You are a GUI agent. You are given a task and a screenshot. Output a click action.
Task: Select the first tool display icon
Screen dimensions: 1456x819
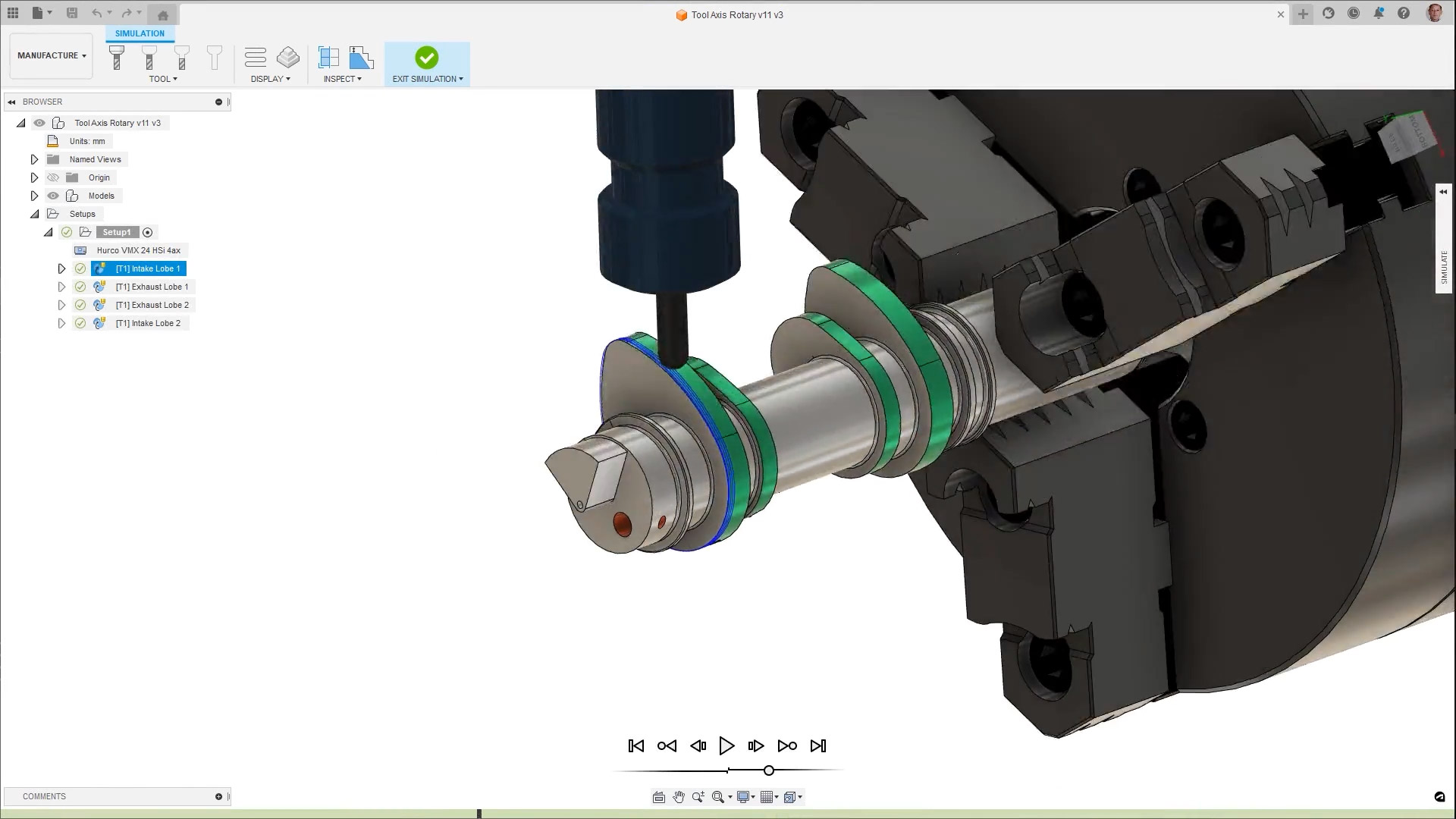117,58
